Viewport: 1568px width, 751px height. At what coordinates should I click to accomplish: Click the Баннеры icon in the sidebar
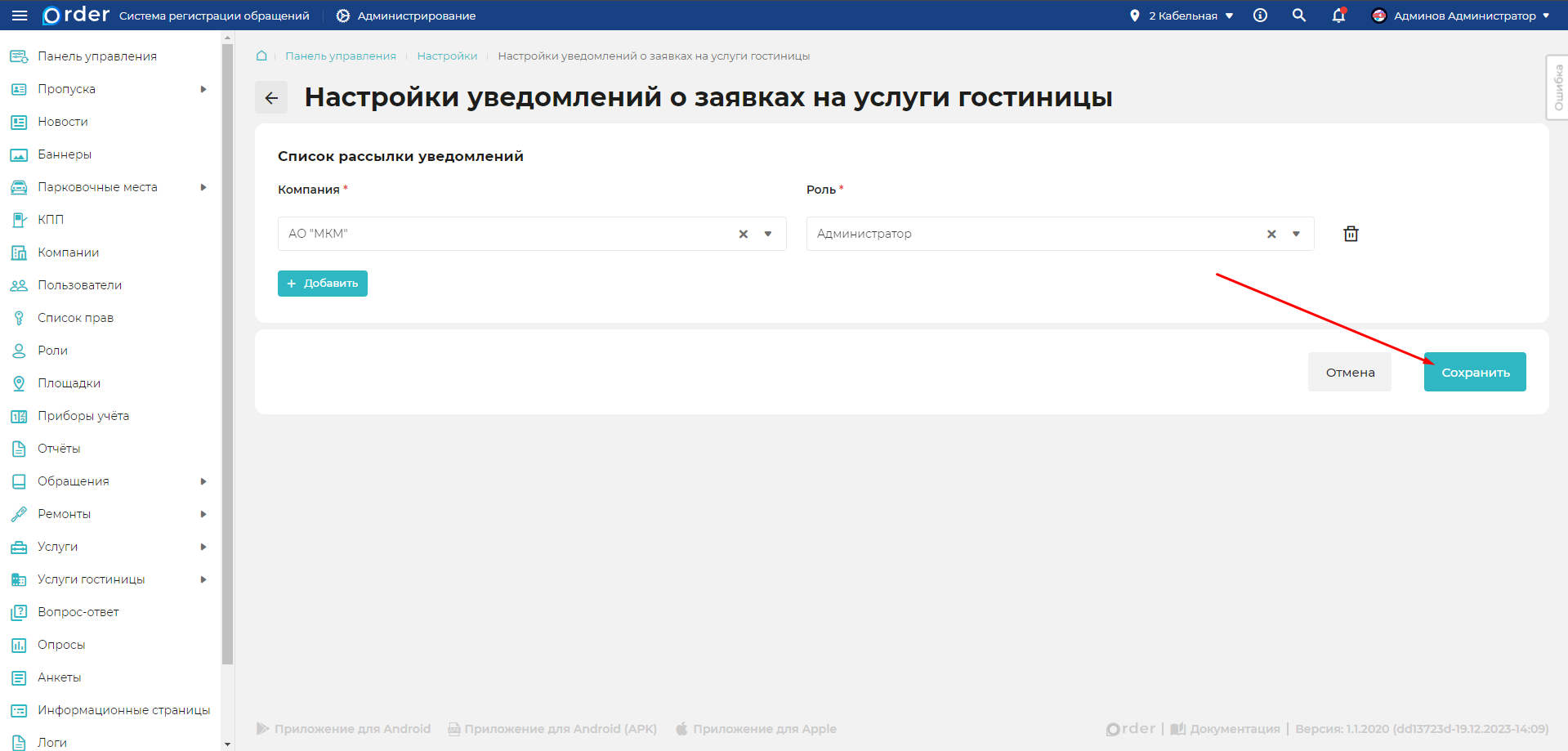[x=18, y=154]
